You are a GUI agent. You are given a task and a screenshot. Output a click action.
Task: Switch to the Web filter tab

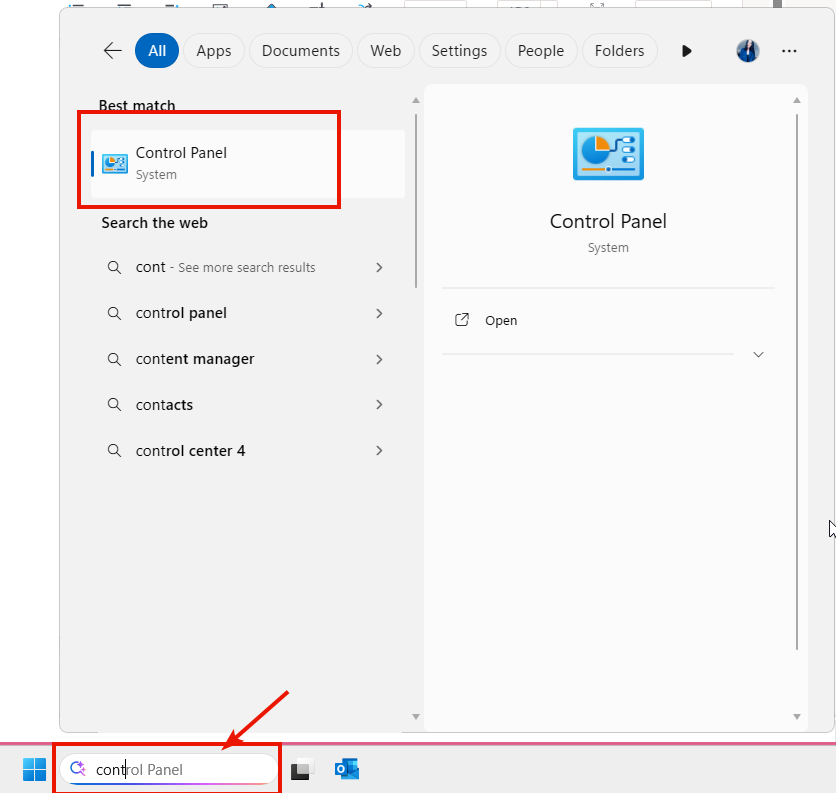click(385, 51)
